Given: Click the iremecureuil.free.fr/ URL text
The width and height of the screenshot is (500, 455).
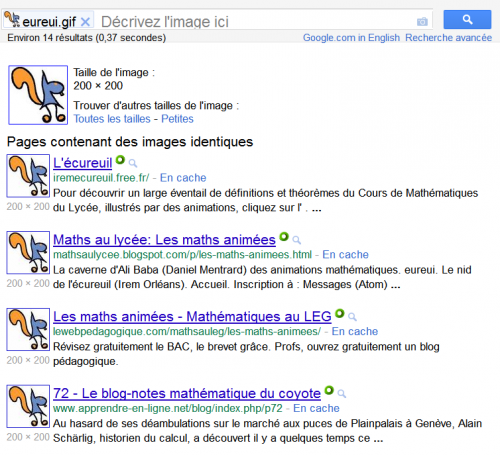Looking at the screenshot, I should click(x=101, y=178).
